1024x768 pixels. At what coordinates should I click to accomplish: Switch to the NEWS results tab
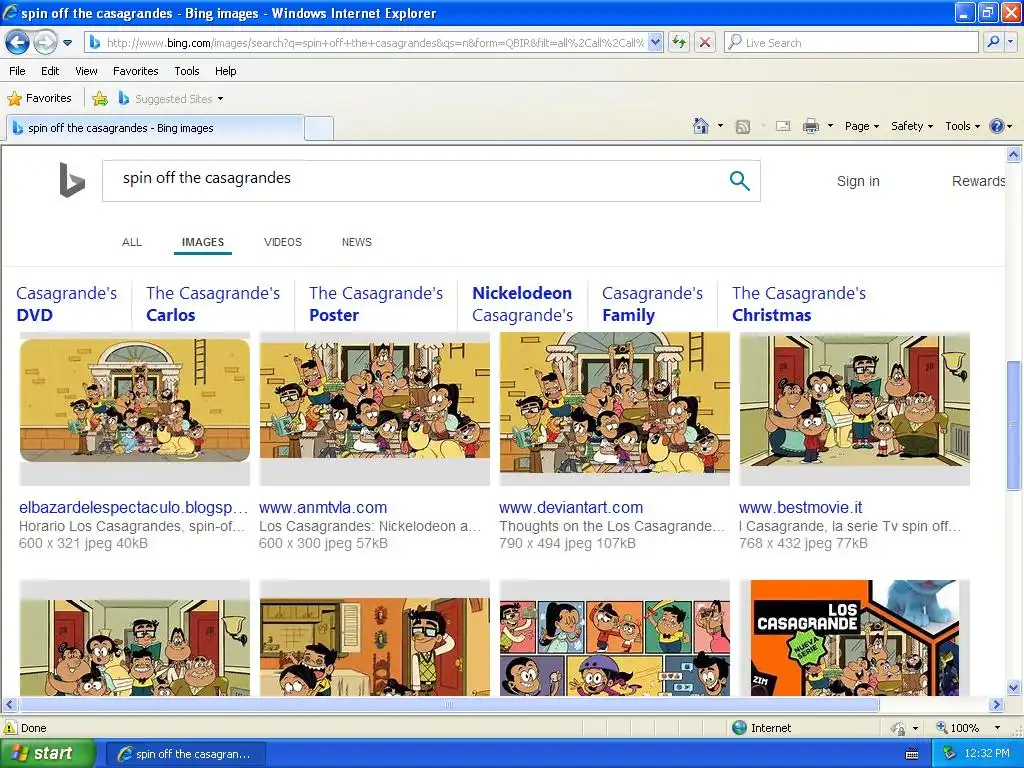pos(357,242)
